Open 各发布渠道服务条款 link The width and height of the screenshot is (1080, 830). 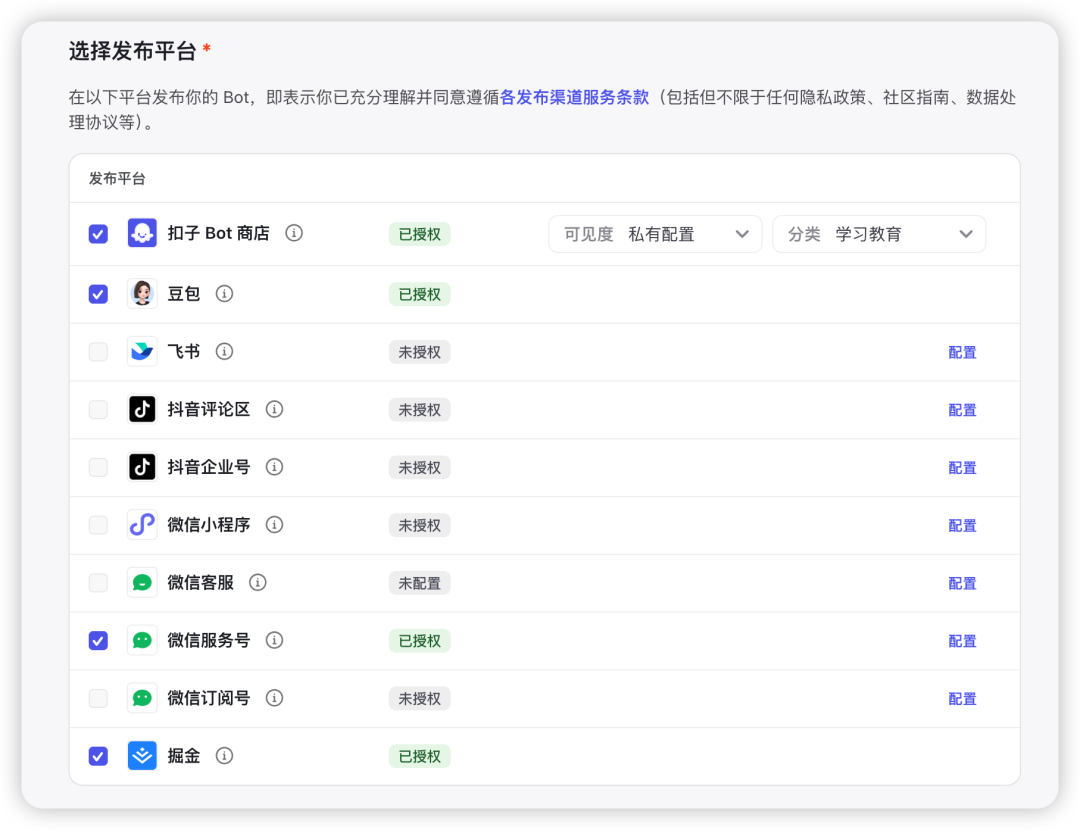pos(574,98)
